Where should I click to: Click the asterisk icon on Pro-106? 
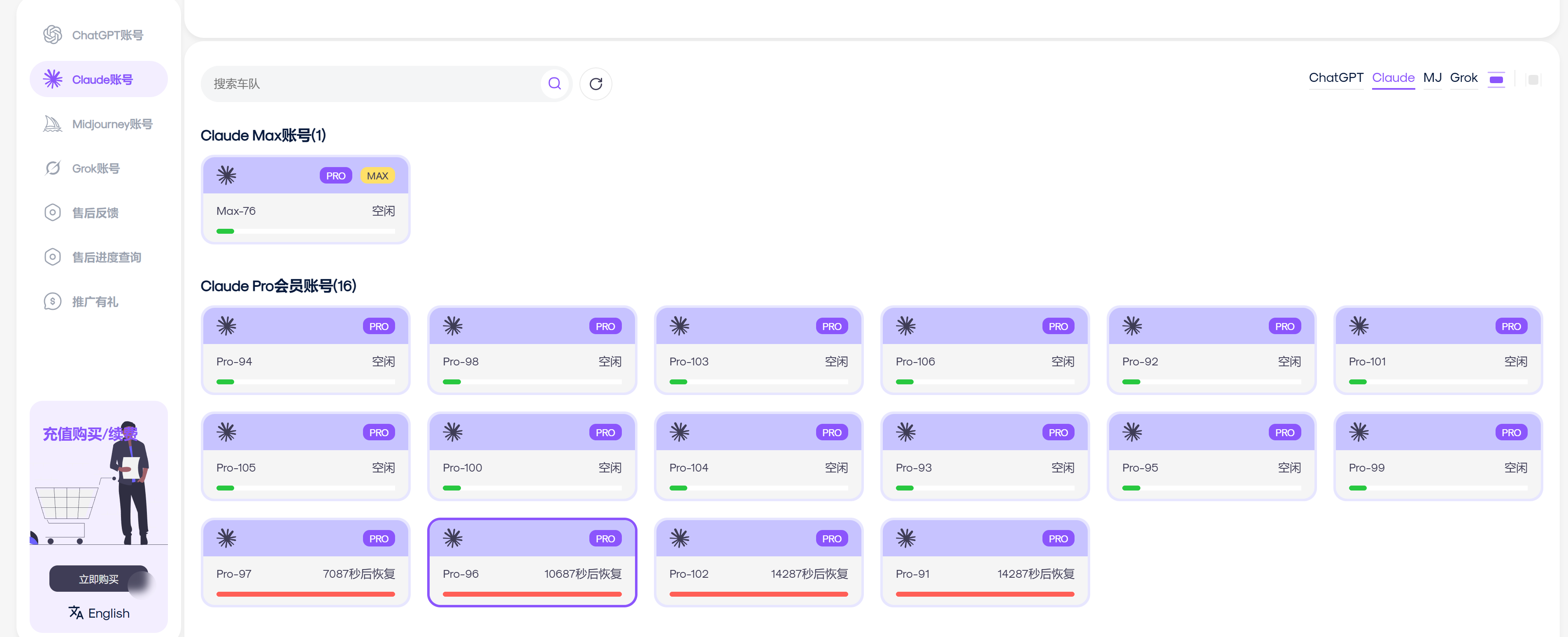[x=906, y=326]
